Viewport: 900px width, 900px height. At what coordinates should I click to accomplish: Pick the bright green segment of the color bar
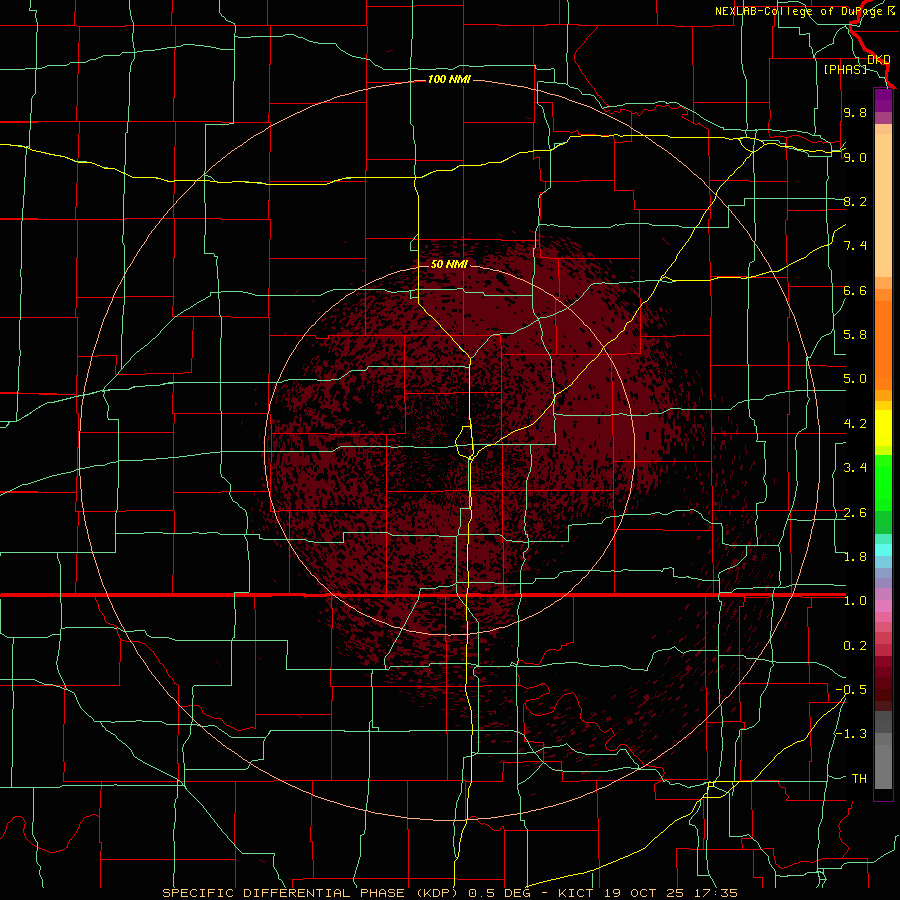tap(883, 482)
